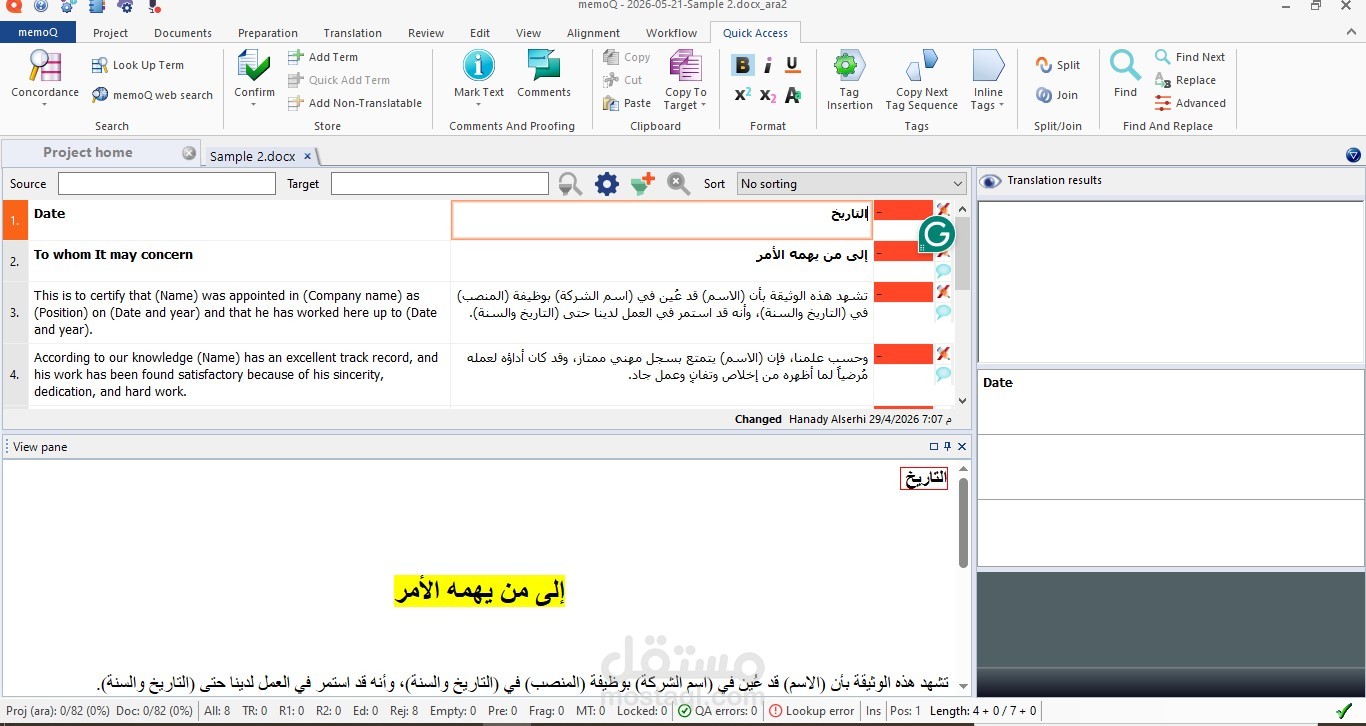The image size is (1366, 726).
Task: Close the Project home tab
Action: pyautogui.click(x=189, y=153)
